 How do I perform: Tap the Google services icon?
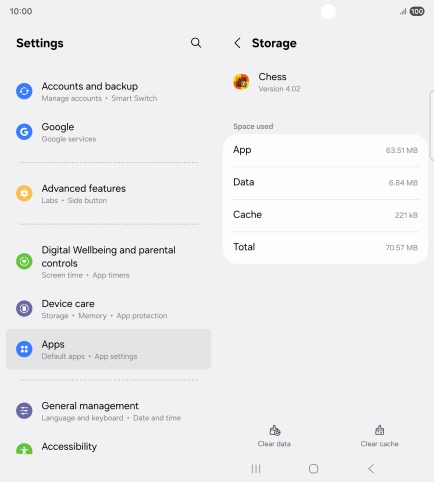pyautogui.click(x=24, y=132)
